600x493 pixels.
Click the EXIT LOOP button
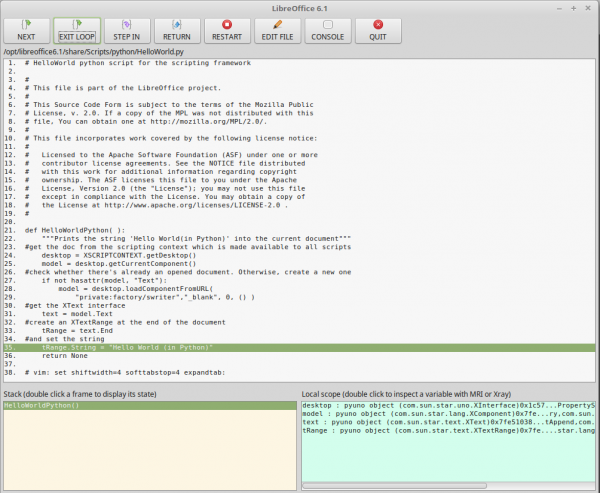(x=77, y=31)
